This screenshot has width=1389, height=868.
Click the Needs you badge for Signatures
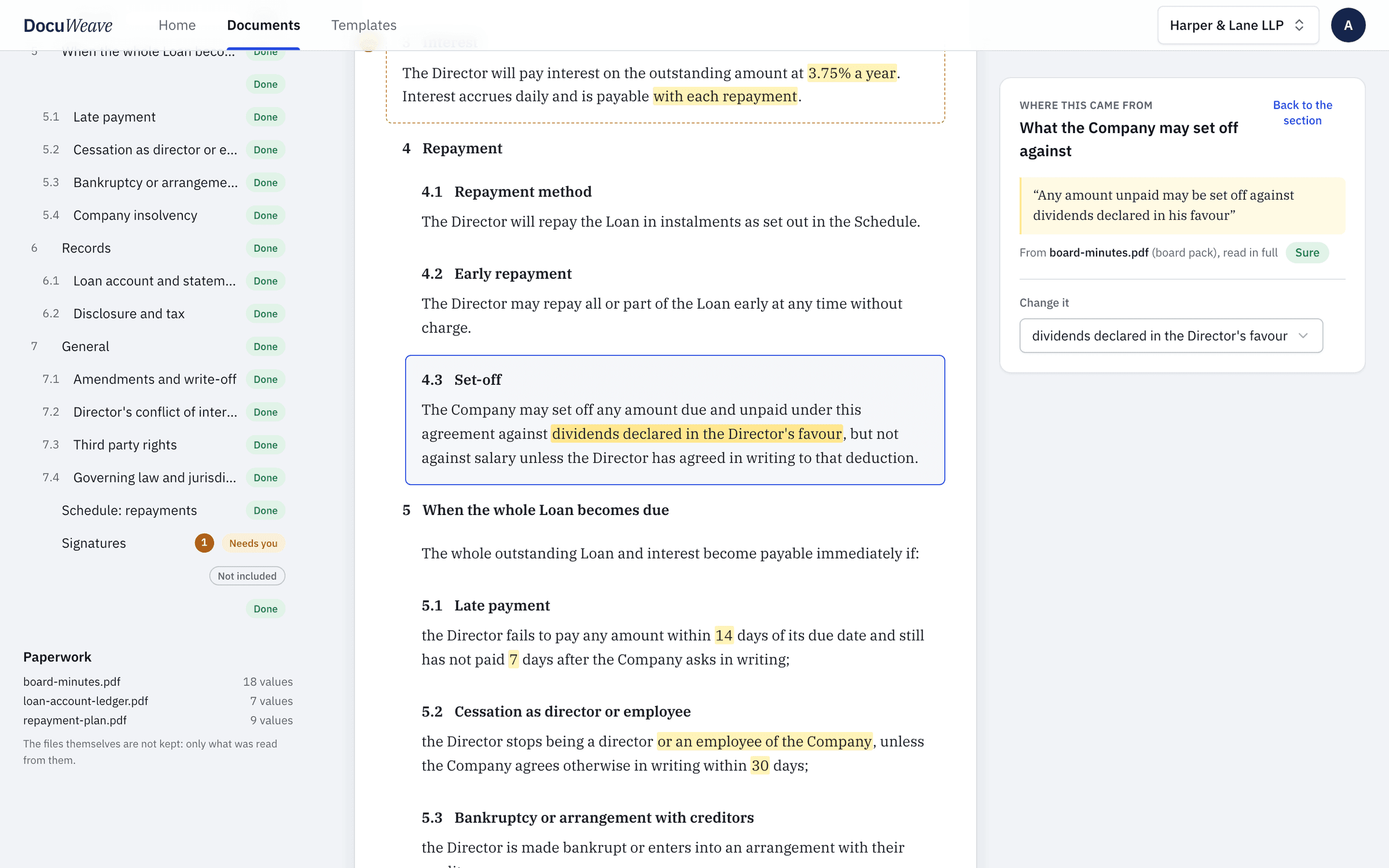coord(253,543)
